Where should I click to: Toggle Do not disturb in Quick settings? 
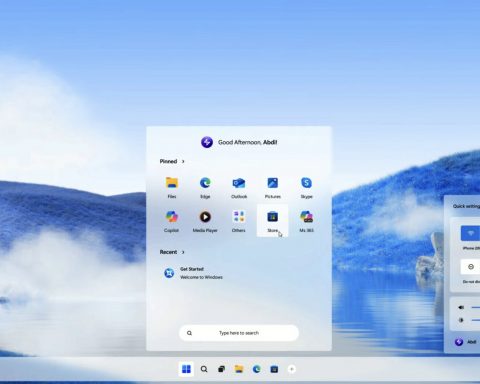(470, 267)
